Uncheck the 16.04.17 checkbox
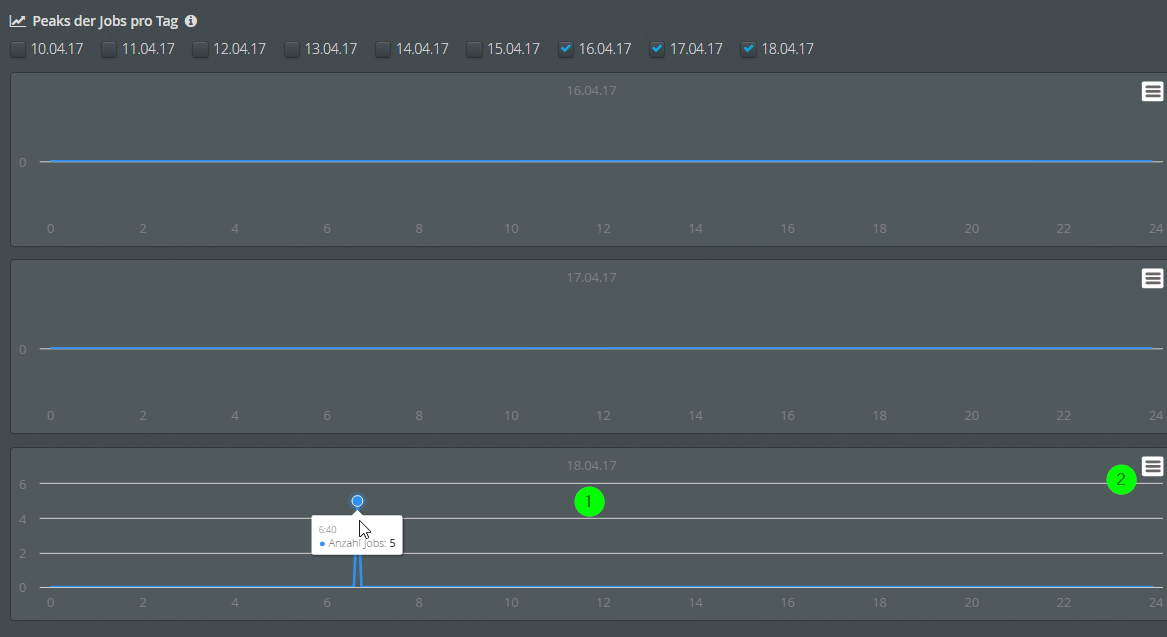 tap(566, 49)
